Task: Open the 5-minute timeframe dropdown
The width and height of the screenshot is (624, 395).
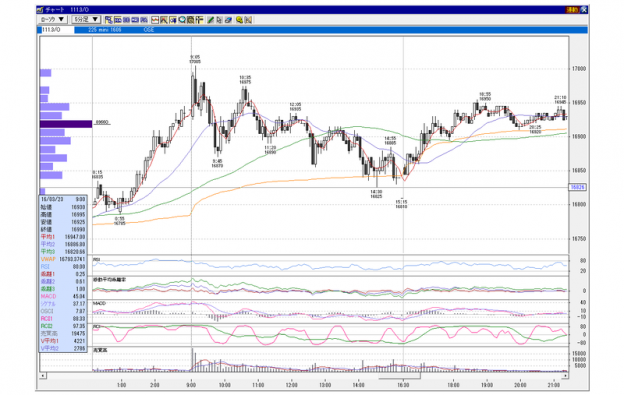Action: (86, 19)
